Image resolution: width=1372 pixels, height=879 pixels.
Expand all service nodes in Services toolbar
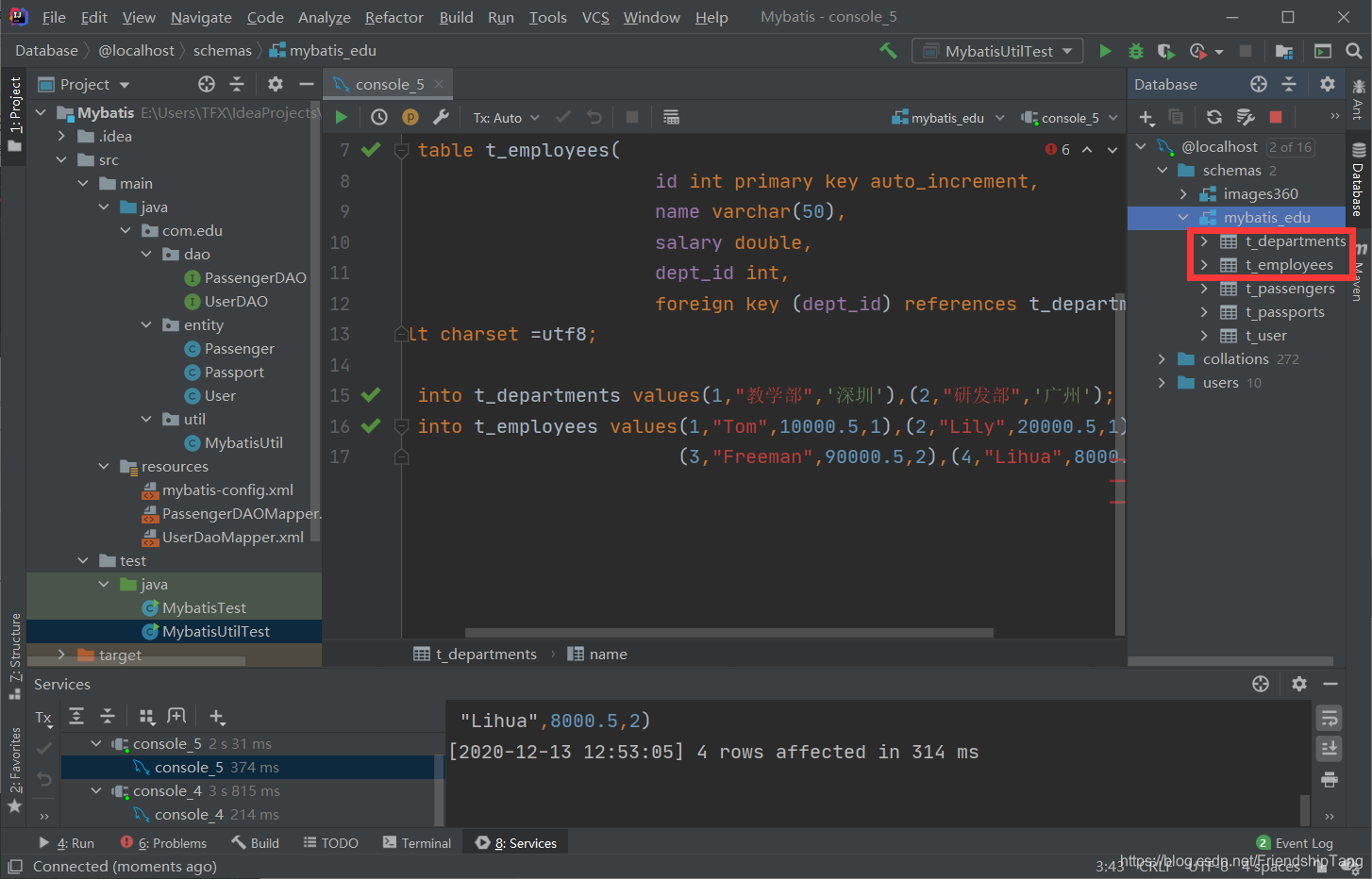point(77,716)
